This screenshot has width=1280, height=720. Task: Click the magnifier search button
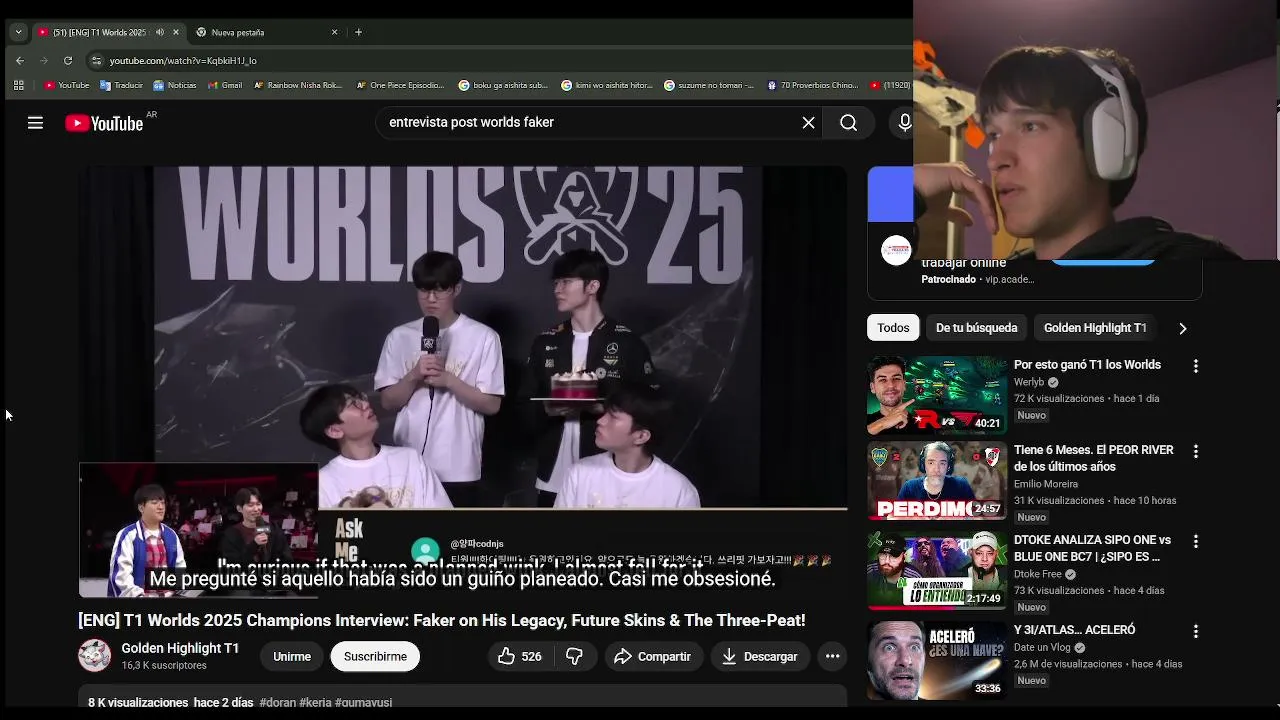(848, 123)
